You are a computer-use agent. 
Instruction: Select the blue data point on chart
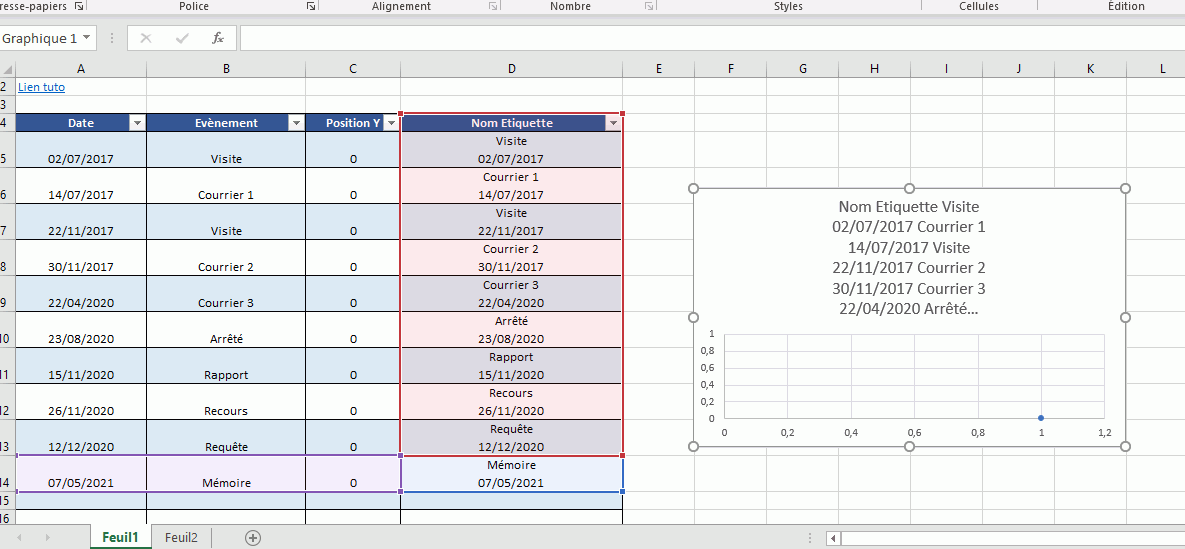[1041, 418]
